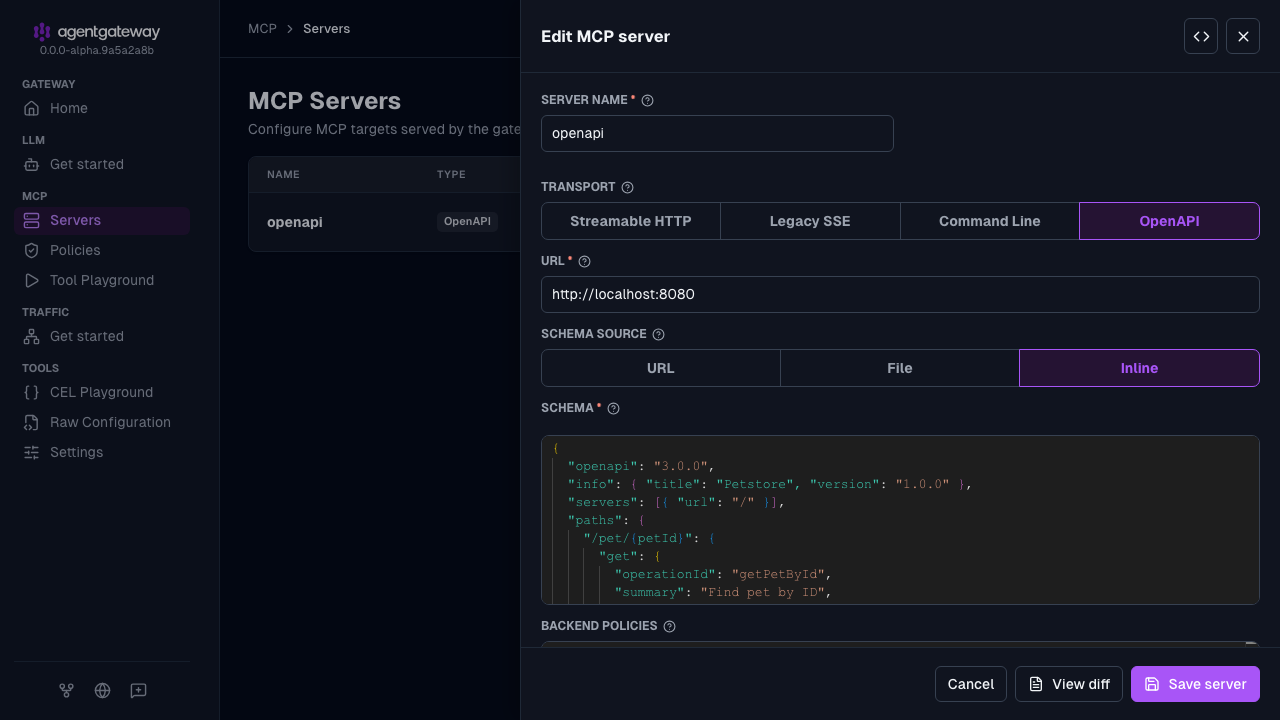Open the Tool Playground play icon
Image resolution: width=1280 pixels, height=720 pixels.
32,280
